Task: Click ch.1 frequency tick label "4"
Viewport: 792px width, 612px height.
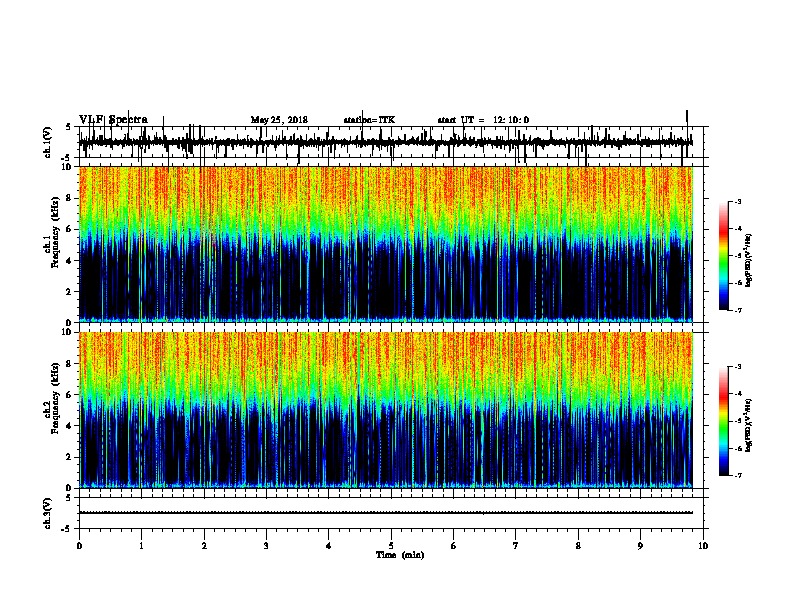Action: [x=69, y=261]
